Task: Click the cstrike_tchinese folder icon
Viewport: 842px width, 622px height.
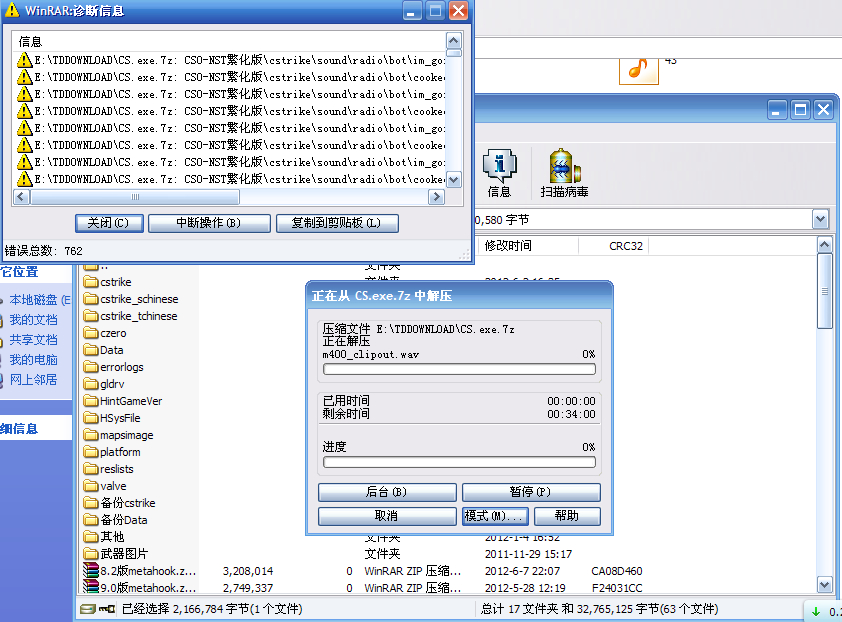Action: (91, 316)
